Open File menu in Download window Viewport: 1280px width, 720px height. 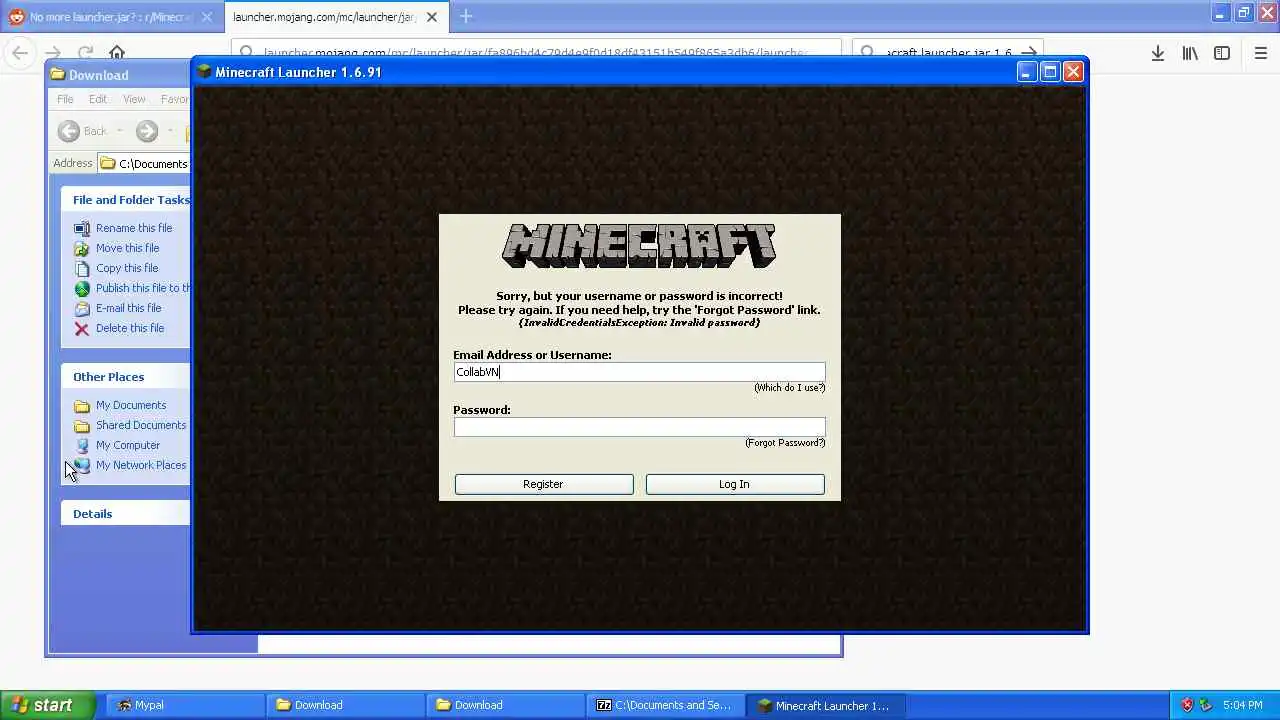[x=65, y=99]
